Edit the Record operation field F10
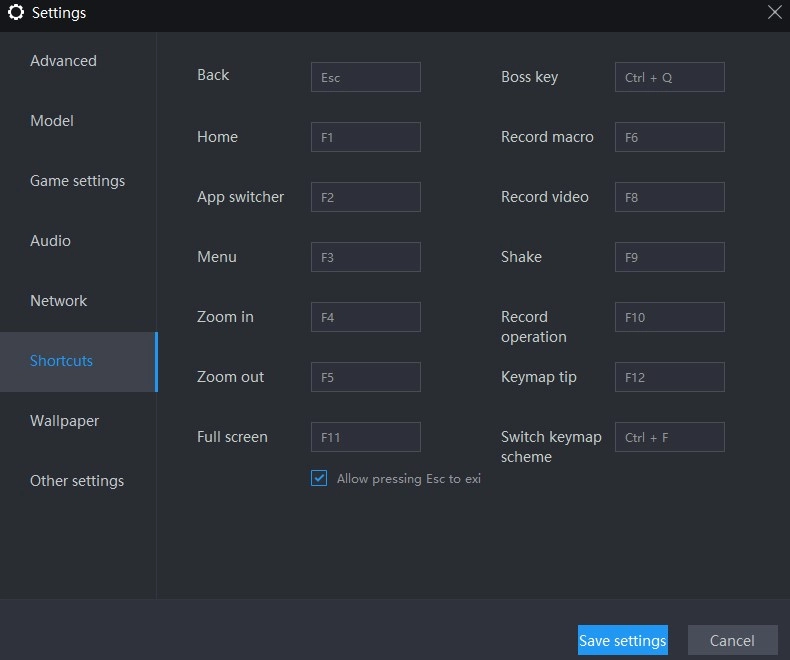This screenshot has width=790, height=660. [x=670, y=317]
